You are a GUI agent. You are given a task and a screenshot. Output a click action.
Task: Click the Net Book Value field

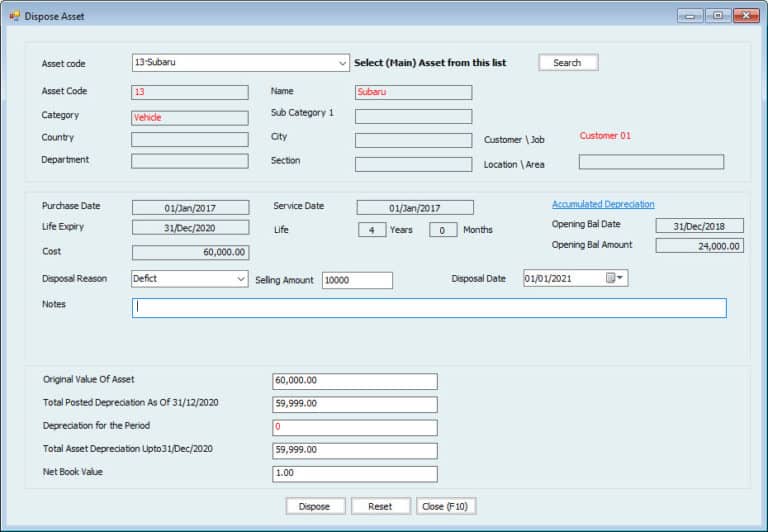tap(354, 474)
